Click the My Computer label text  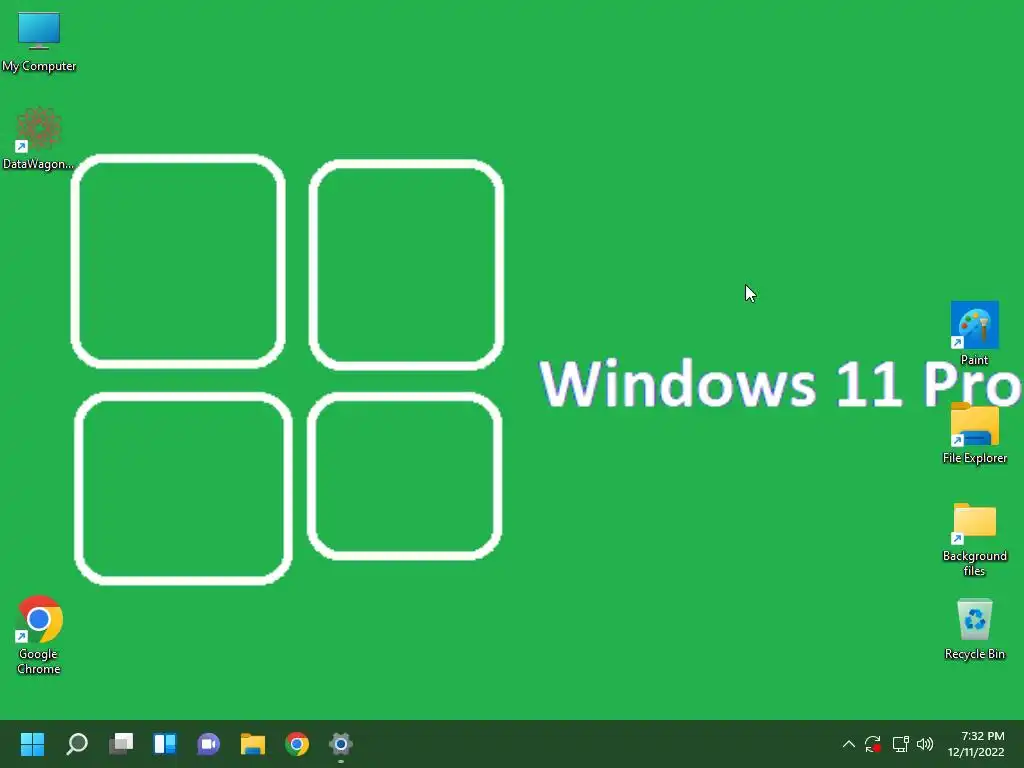coord(39,66)
